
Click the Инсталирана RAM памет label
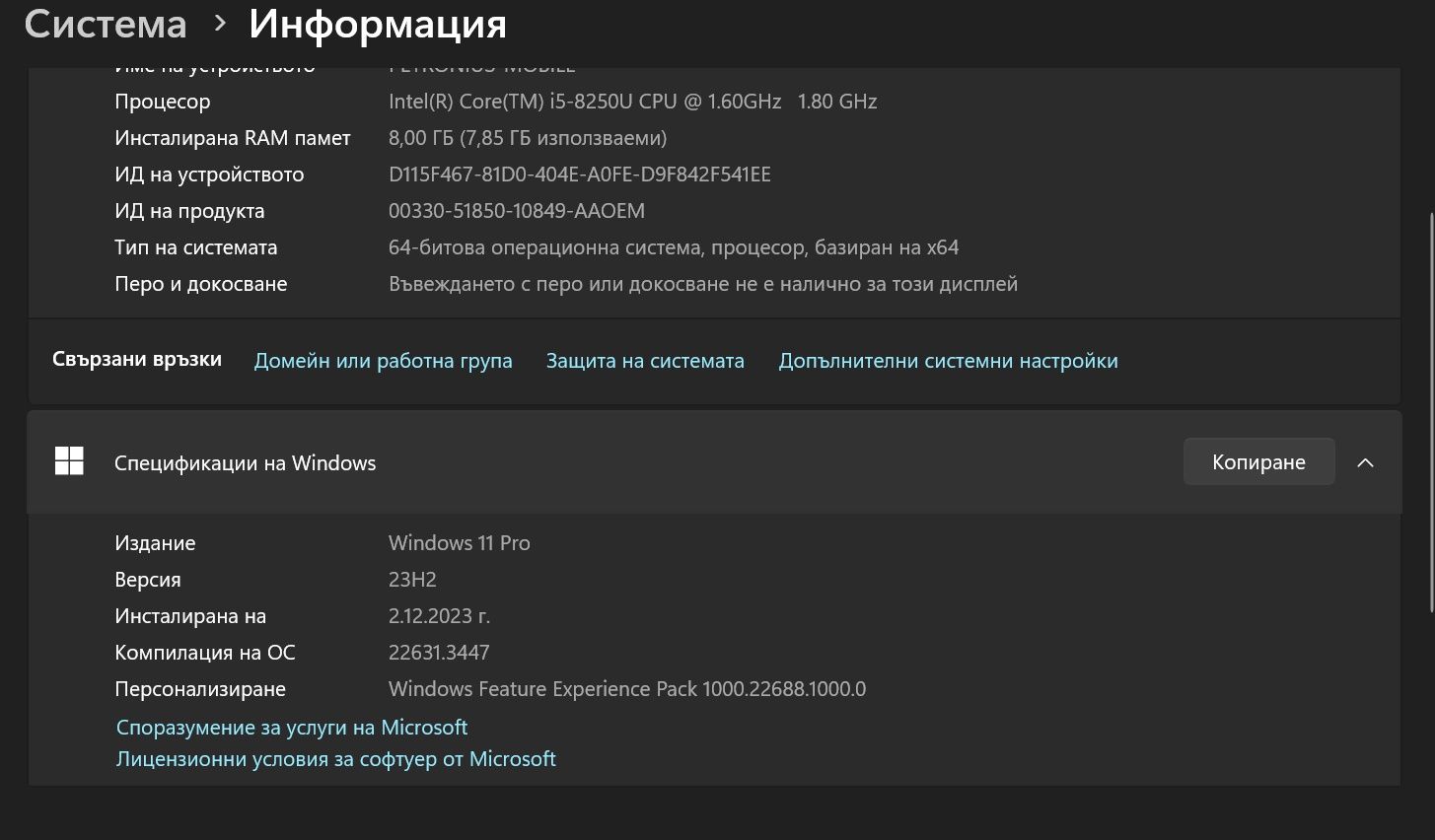pos(233,138)
